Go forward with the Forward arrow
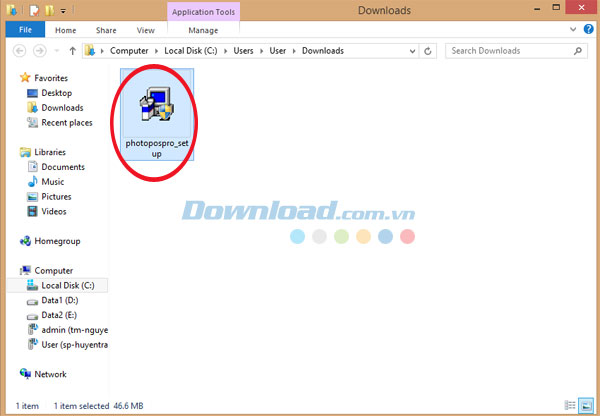 point(40,51)
